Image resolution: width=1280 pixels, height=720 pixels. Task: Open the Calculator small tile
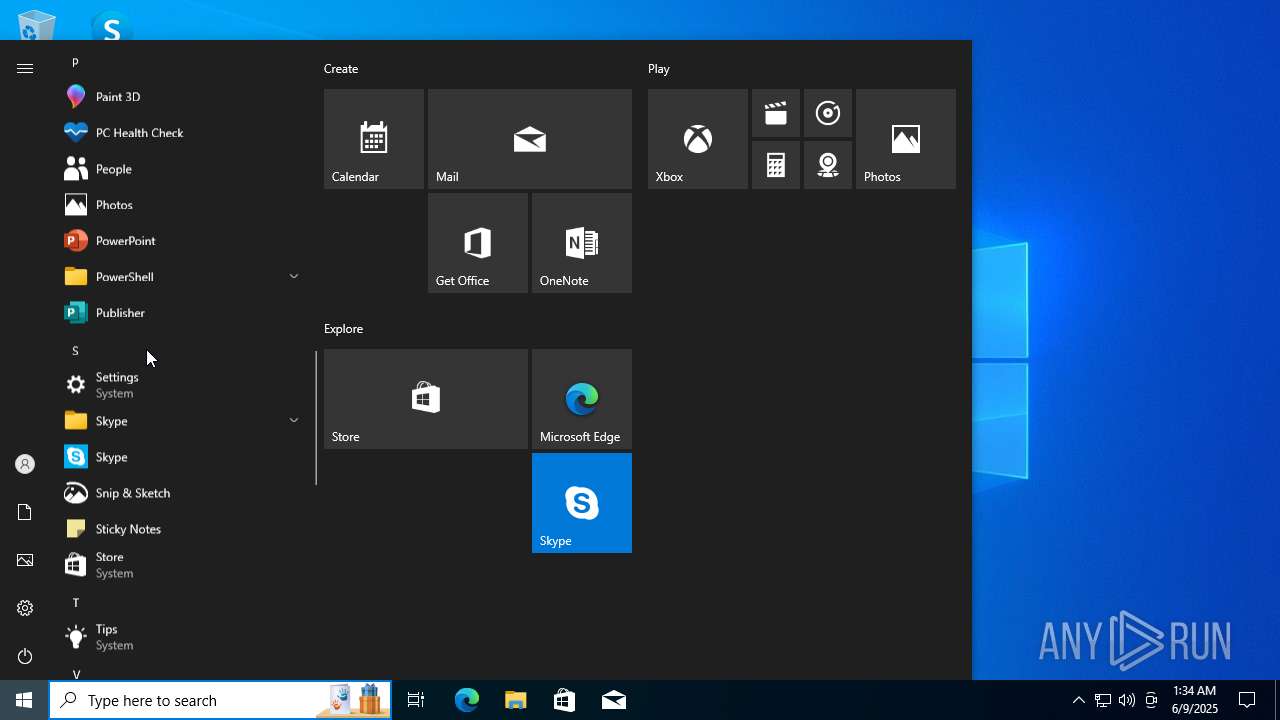click(776, 165)
